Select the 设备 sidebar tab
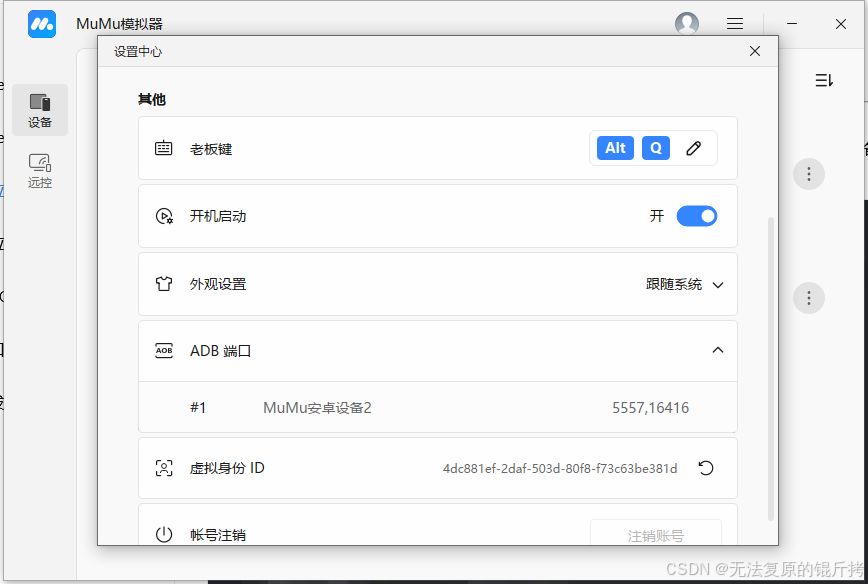868x584 pixels. [x=40, y=110]
